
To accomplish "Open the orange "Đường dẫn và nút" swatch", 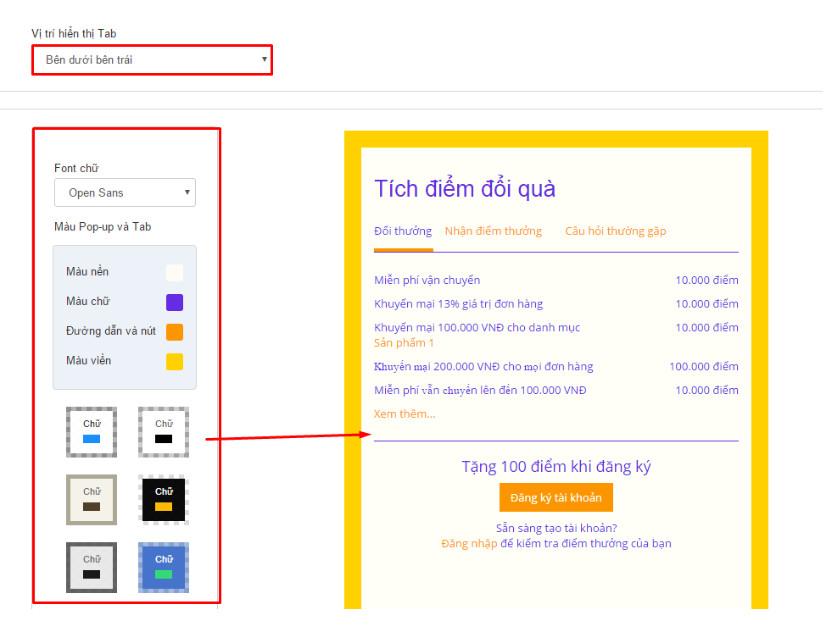I will (x=174, y=332).
